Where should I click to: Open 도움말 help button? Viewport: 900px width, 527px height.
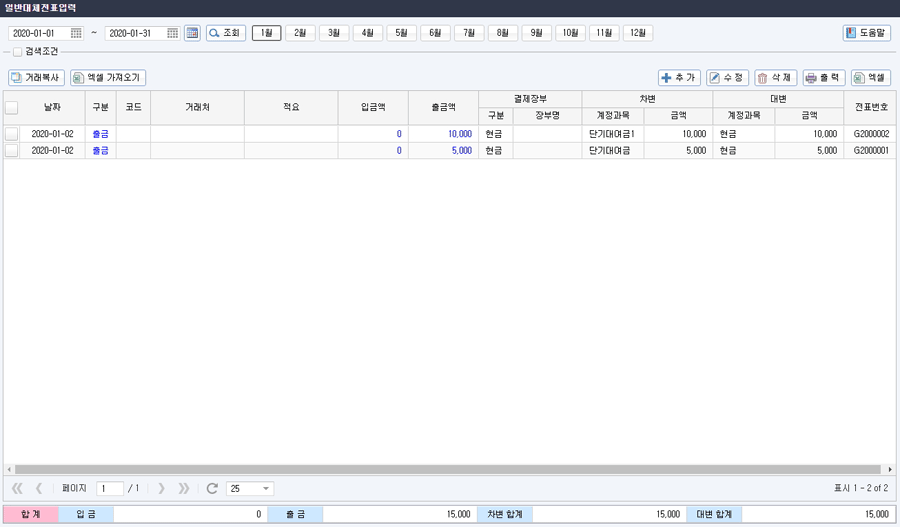tap(867, 33)
